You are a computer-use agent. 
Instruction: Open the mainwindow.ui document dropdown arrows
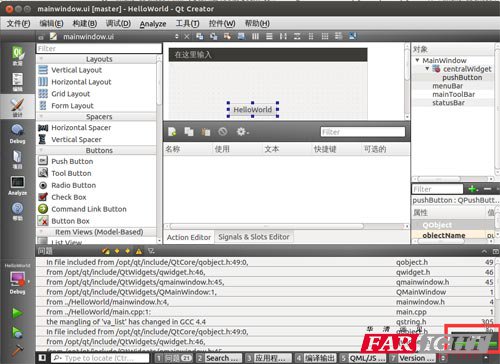177,36
